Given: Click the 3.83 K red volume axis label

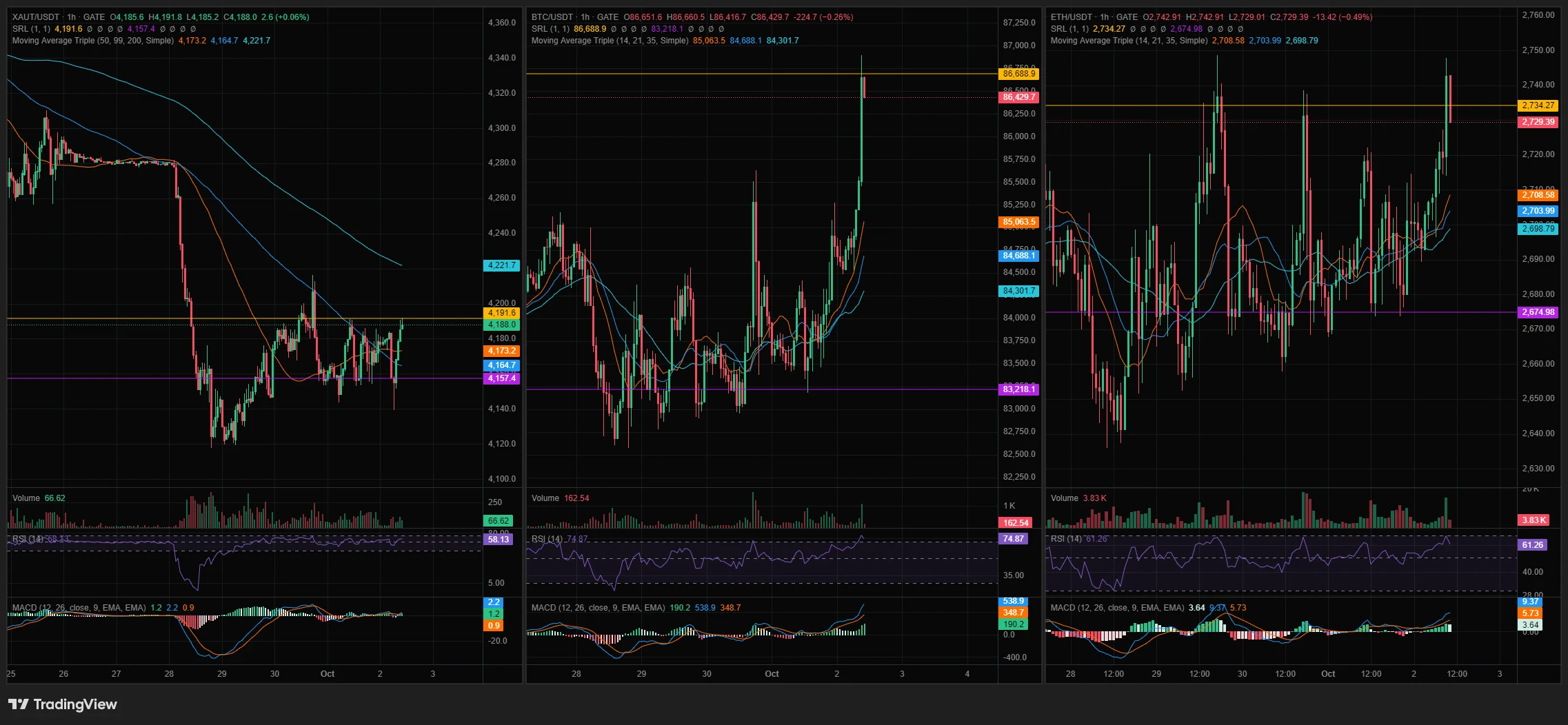Looking at the screenshot, I should 1534,520.
